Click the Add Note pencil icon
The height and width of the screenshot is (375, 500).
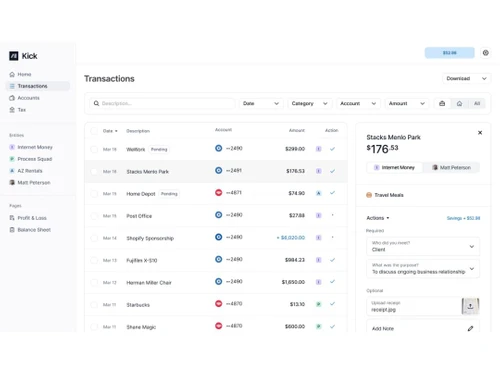tap(470, 329)
